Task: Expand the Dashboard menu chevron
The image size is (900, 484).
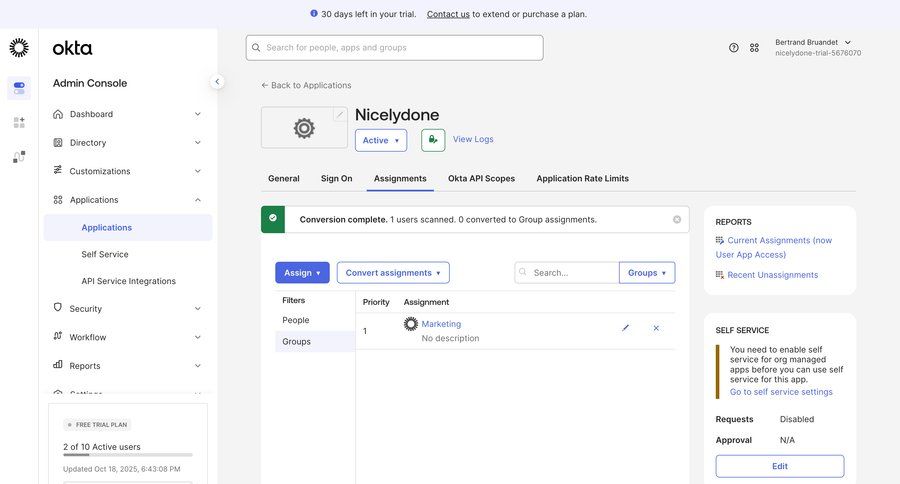Action: pos(197,114)
